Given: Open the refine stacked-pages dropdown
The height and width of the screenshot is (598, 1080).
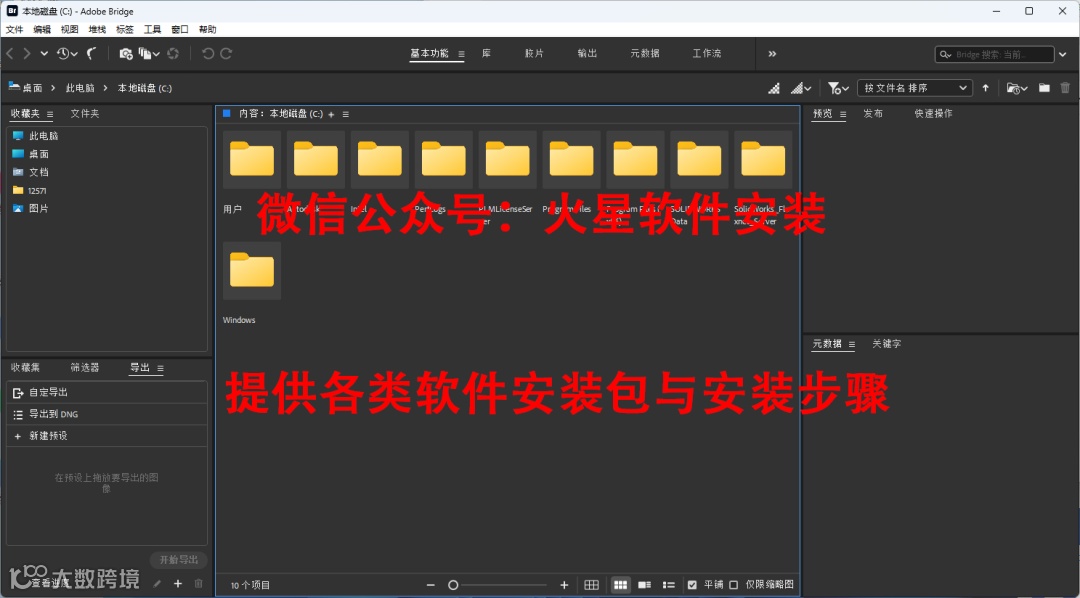Looking at the screenshot, I should coord(149,53).
